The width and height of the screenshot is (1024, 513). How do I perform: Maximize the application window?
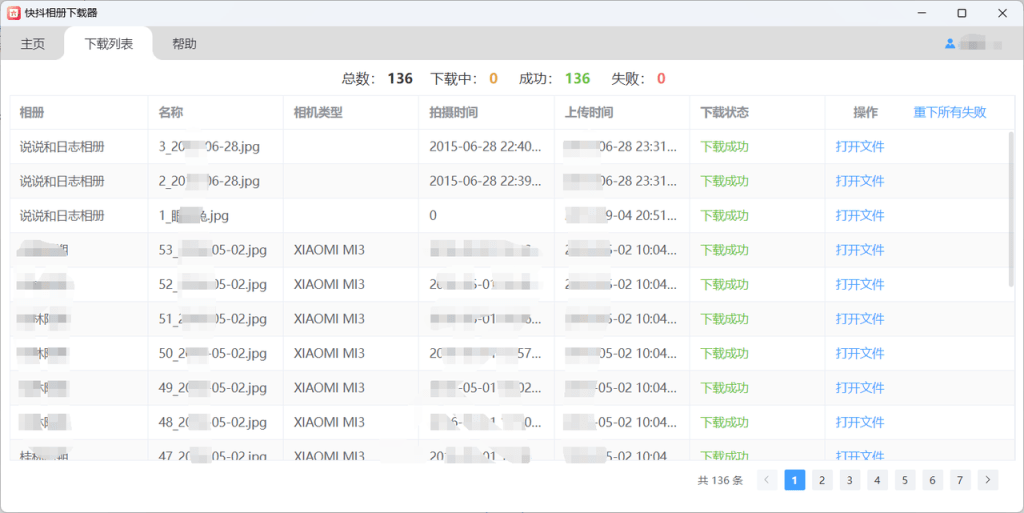961,13
